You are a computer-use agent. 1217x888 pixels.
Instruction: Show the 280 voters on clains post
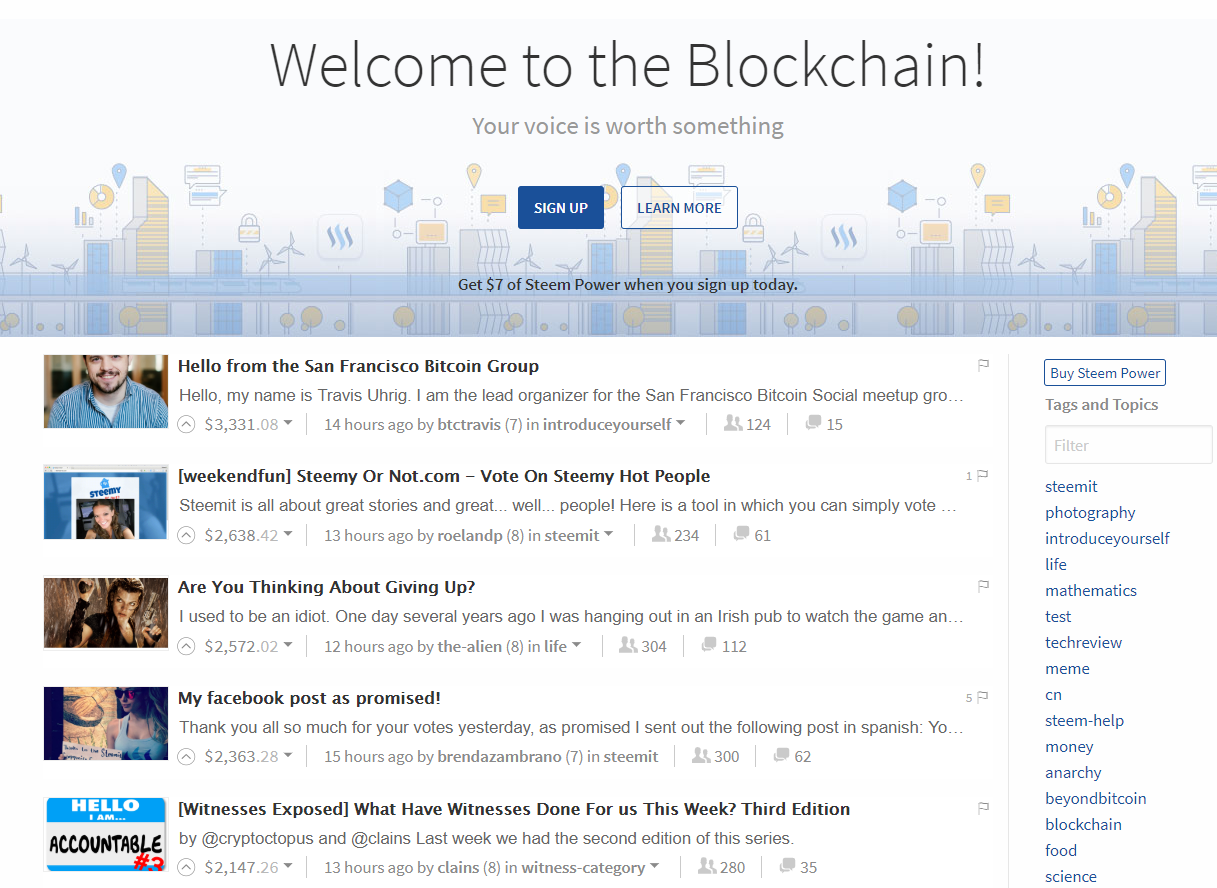tap(721, 867)
